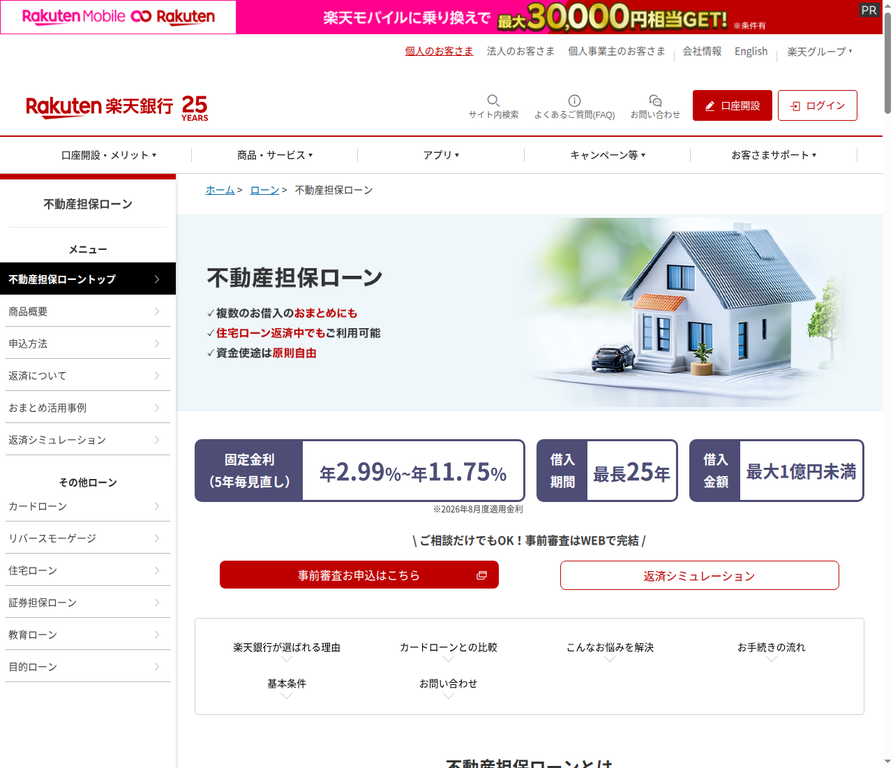Open 申込方法 sidebar item
The image size is (893, 768).
88,343
